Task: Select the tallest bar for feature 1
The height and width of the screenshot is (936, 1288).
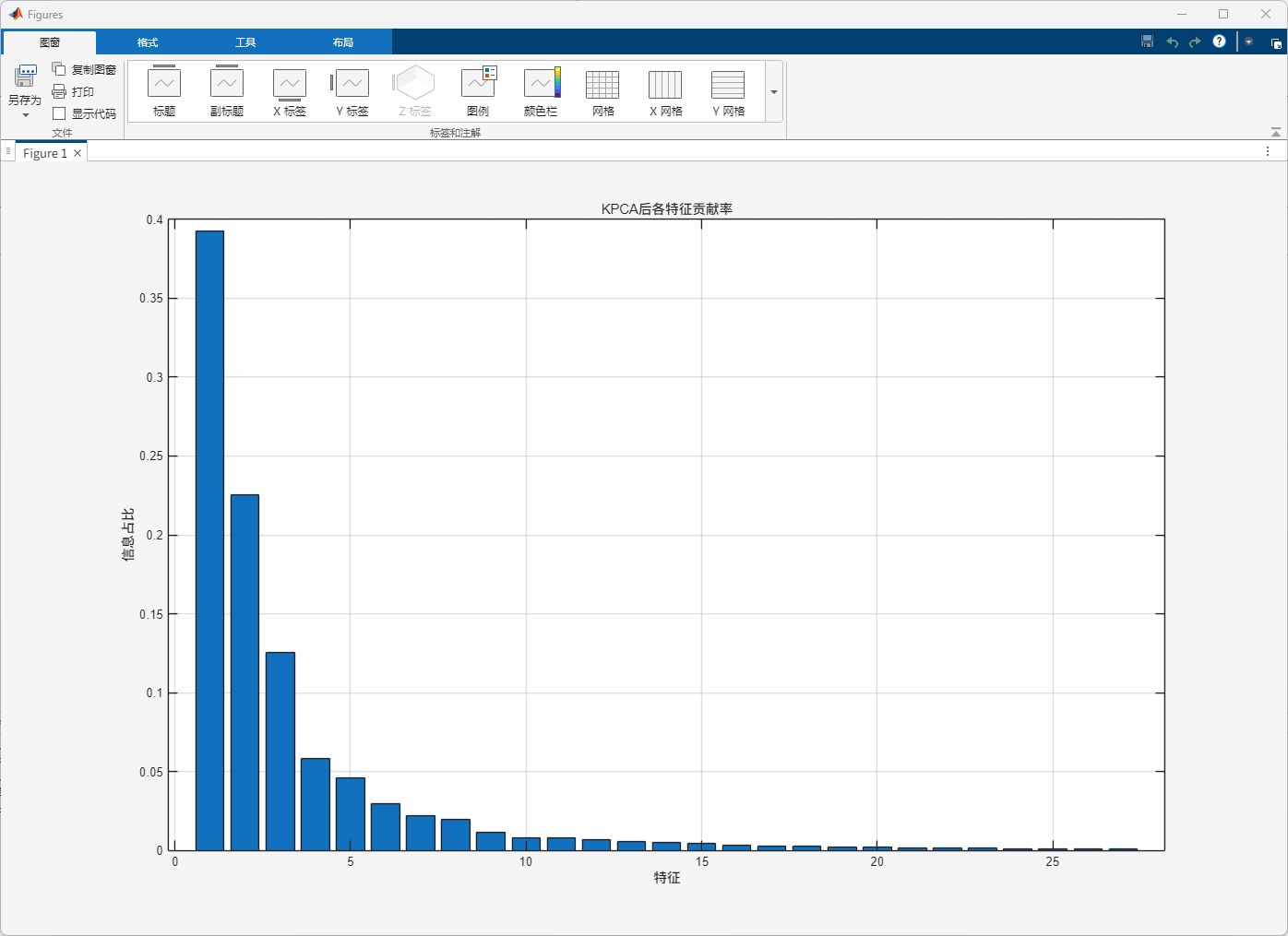Action: (209, 540)
